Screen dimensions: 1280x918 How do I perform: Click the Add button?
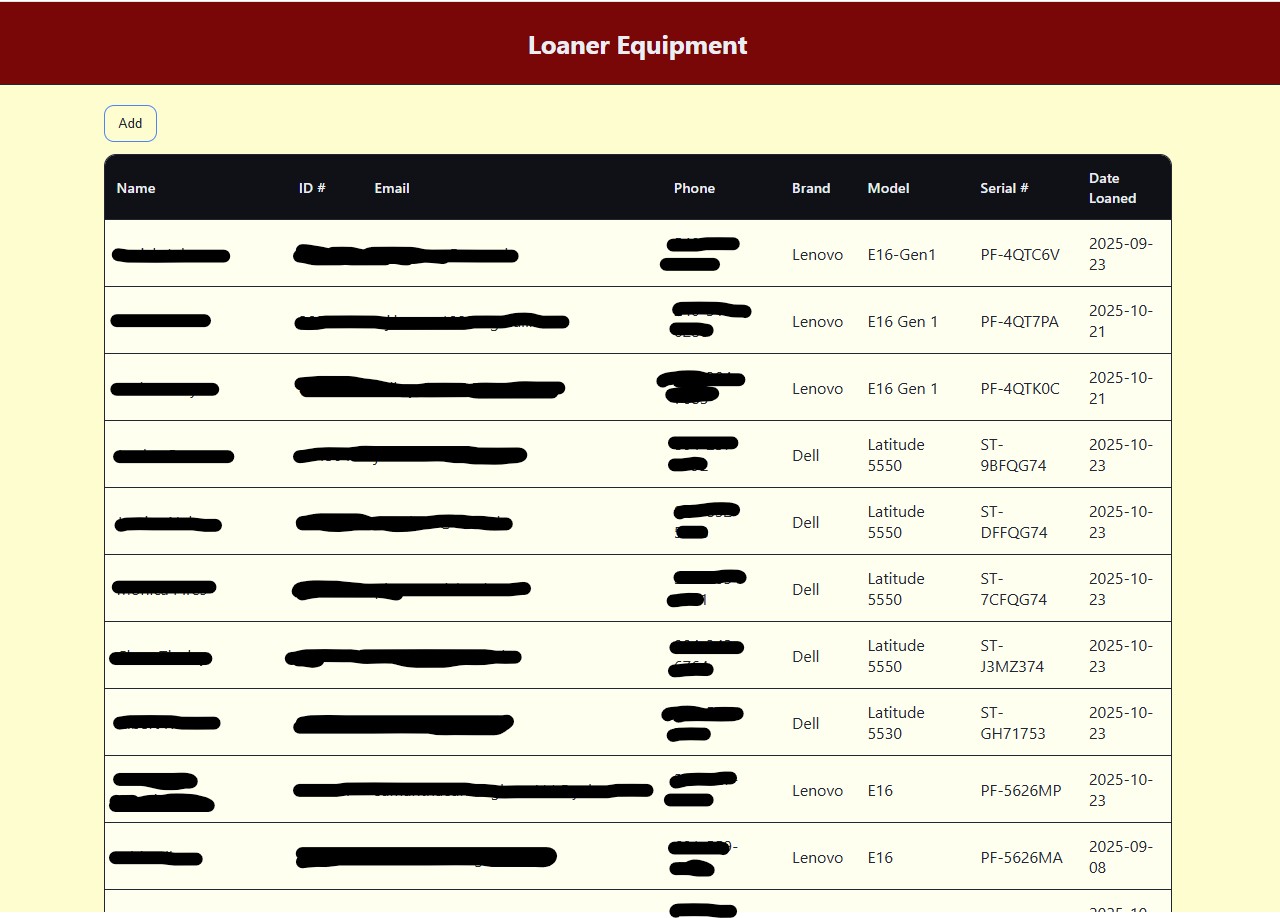point(130,123)
